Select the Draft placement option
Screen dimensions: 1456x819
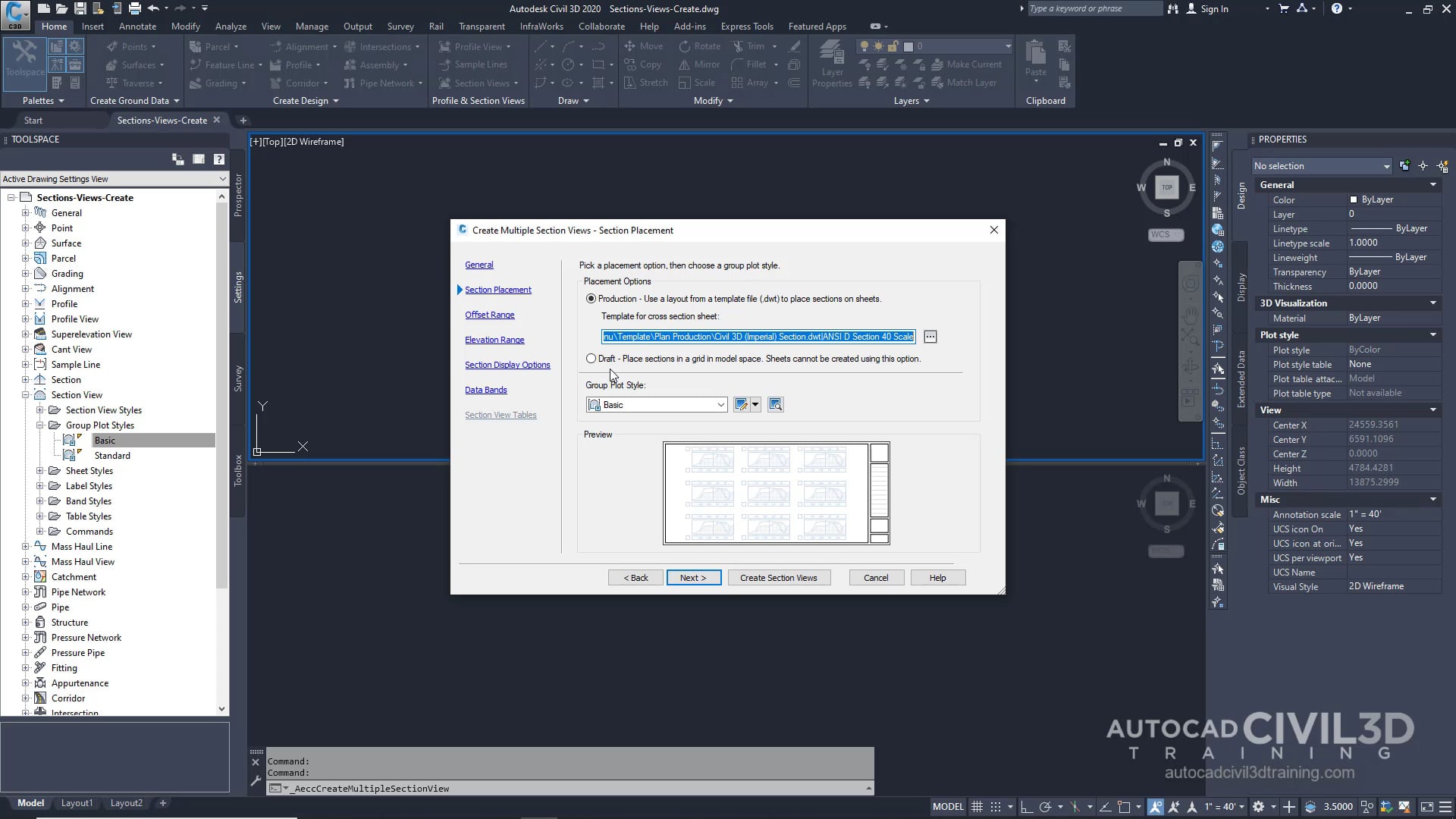(x=591, y=358)
